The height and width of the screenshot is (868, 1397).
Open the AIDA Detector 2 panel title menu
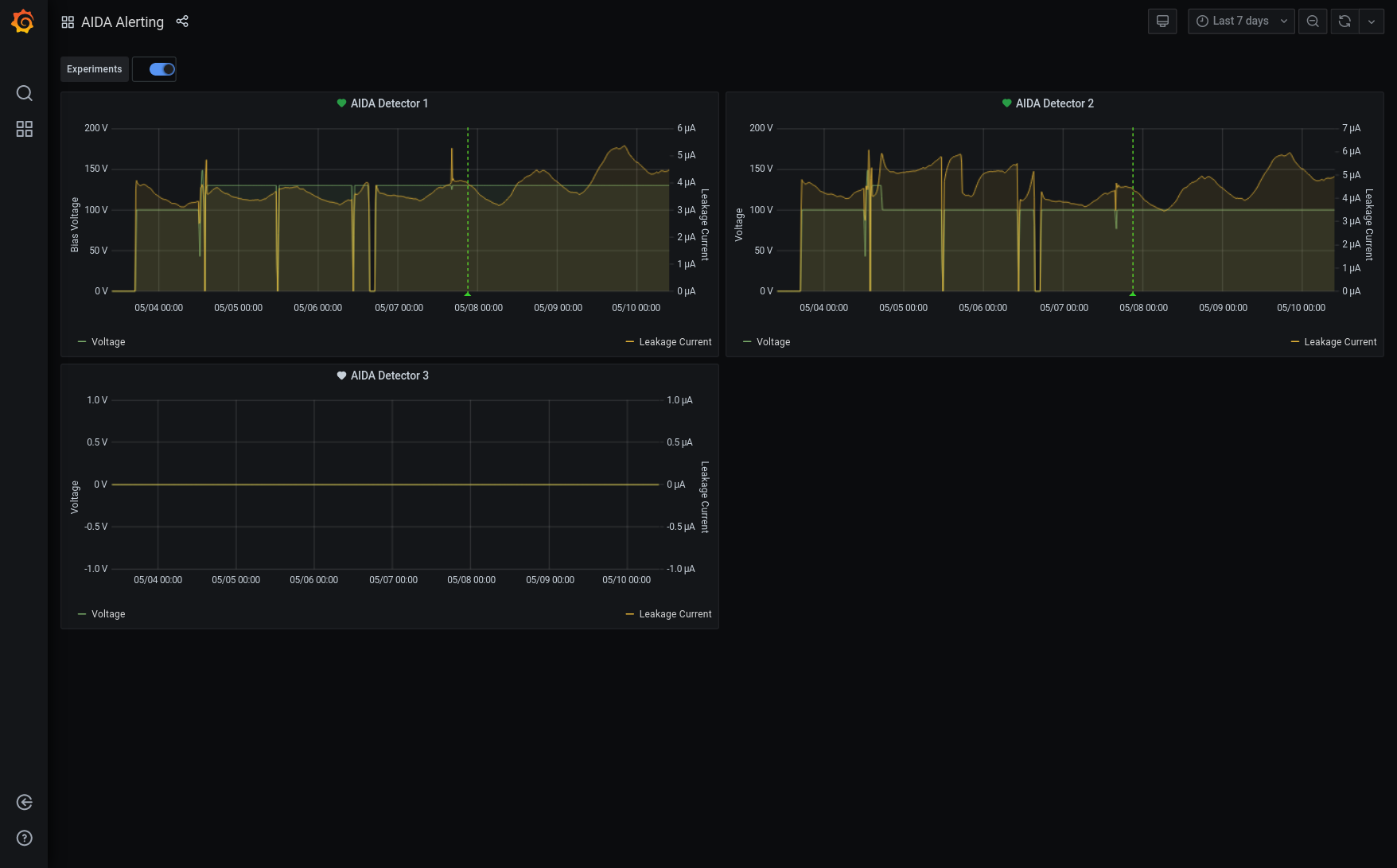tap(1054, 103)
